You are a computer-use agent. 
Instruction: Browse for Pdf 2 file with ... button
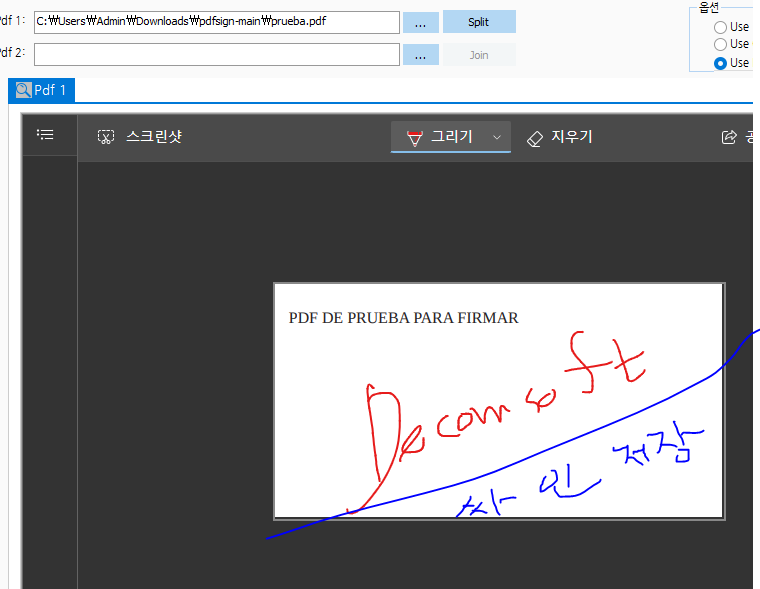(x=421, y=55)
